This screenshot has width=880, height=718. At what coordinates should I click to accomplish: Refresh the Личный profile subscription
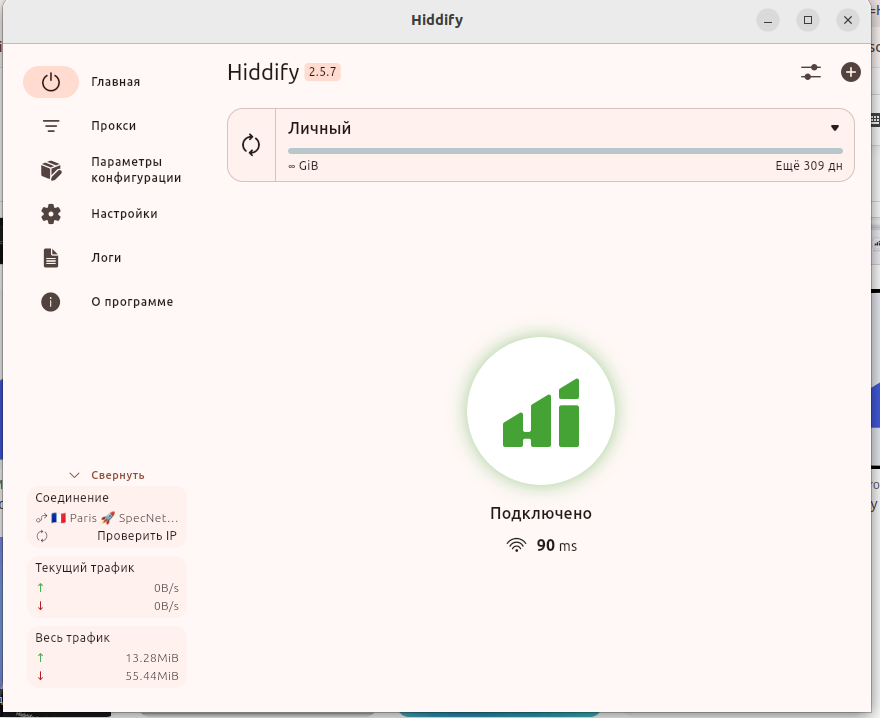[x=251, y=145]
